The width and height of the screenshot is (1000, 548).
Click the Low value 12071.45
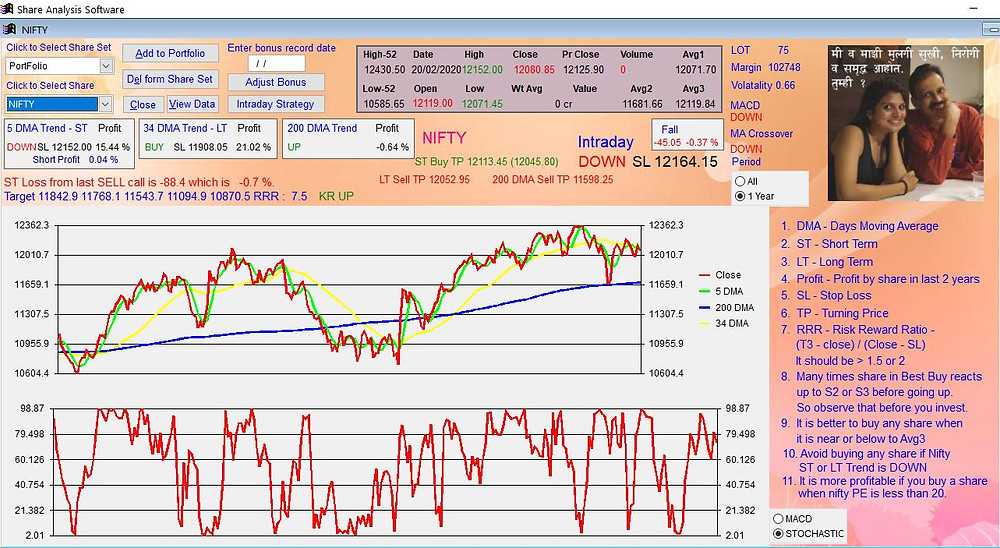tap(483, 103)
